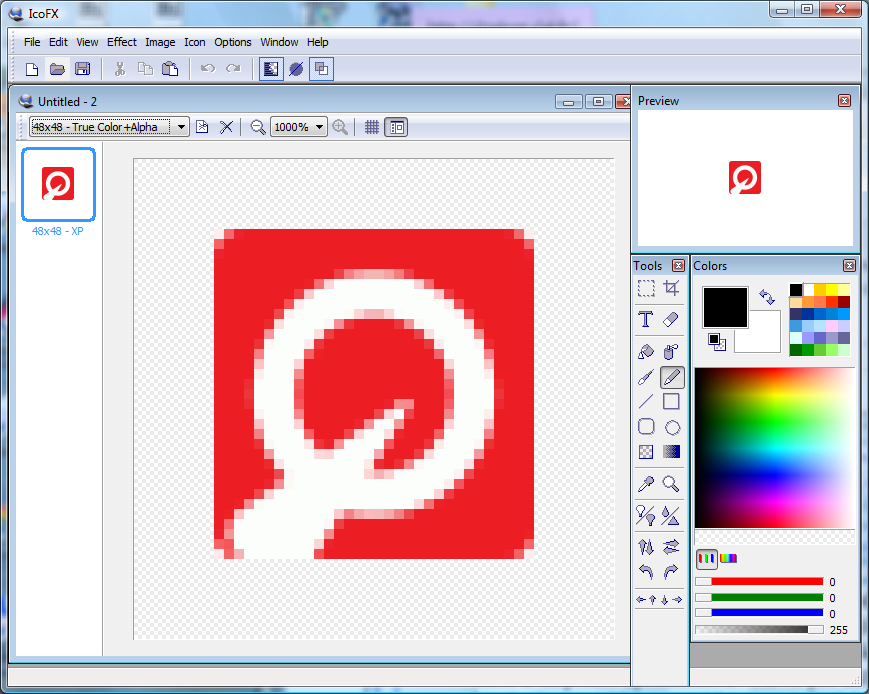The image size is (869, 694).
Task: Switch to HSB spectrum slider mode
Action: pyautogui.click(x=728, y=558)
